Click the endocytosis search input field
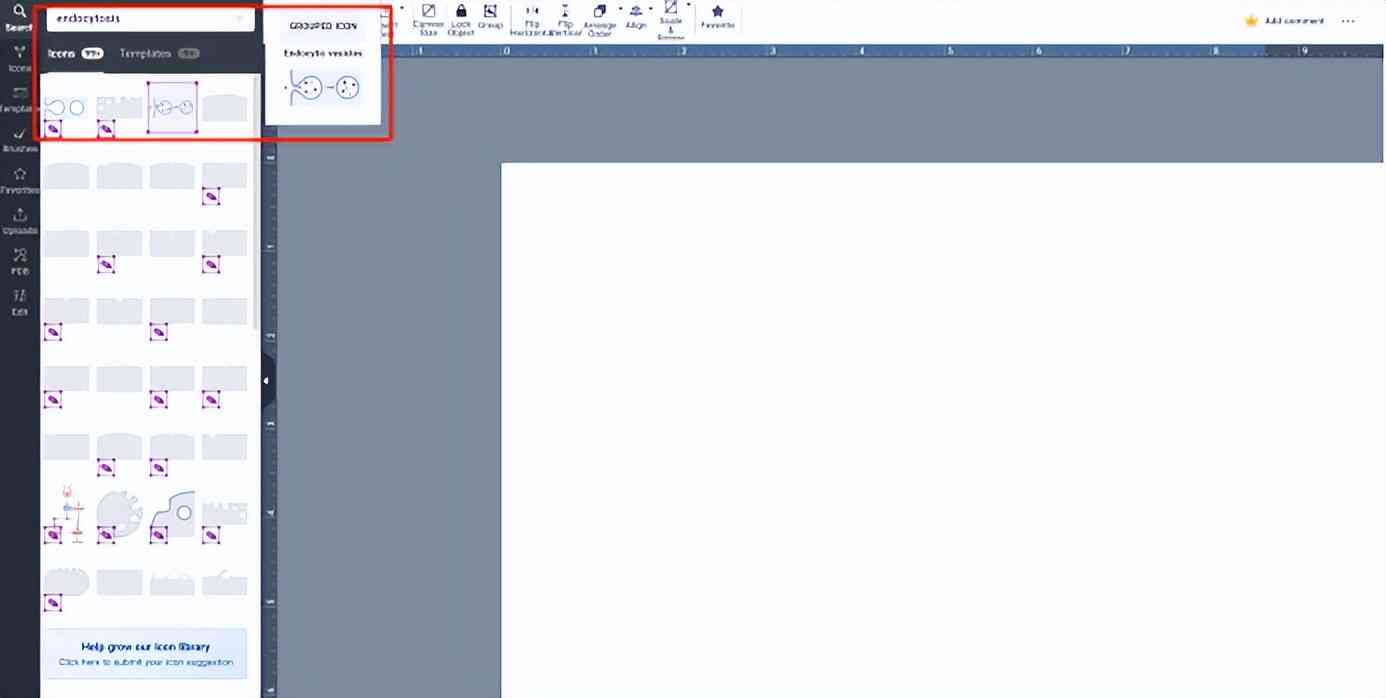Screen dimensions: 1386x698 coord(150,19)
